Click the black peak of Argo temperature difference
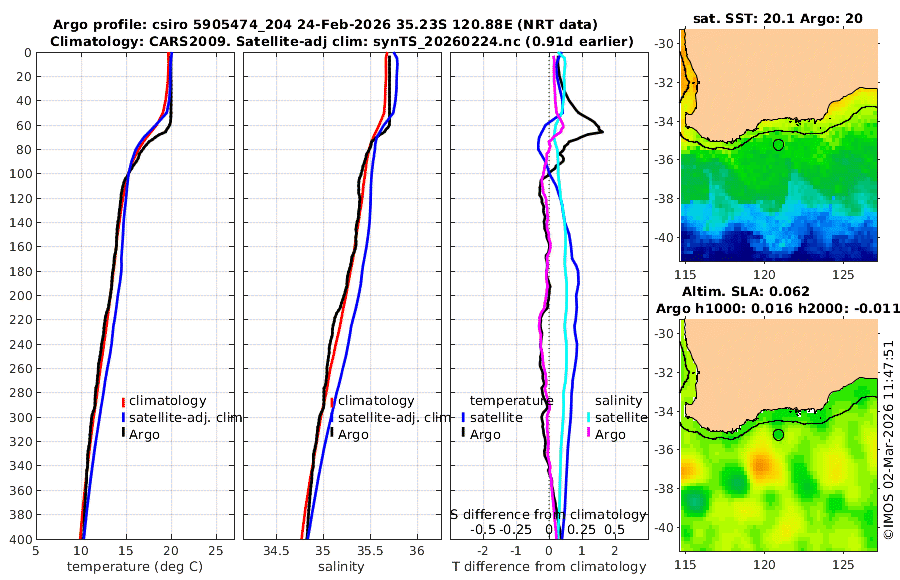The width and height of the screenshot is (900, 580). tap(601, 132)
